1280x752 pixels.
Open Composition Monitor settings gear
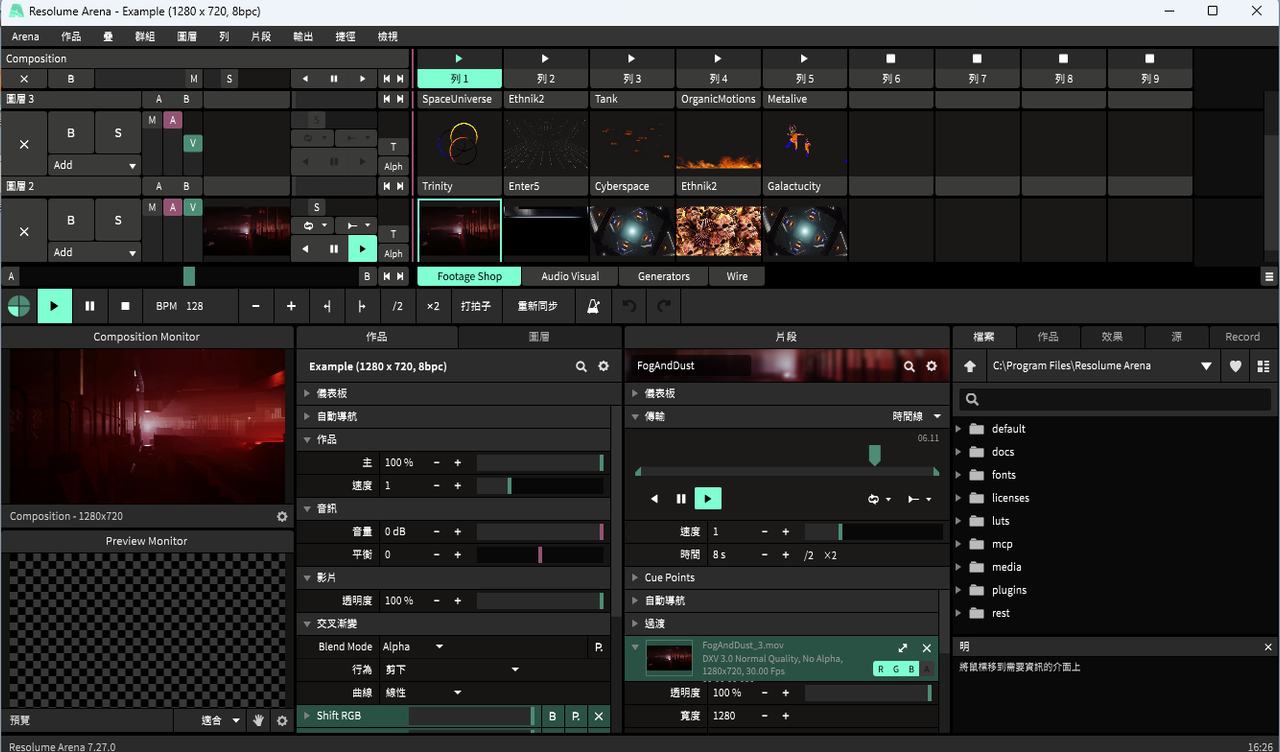[282, 517]
